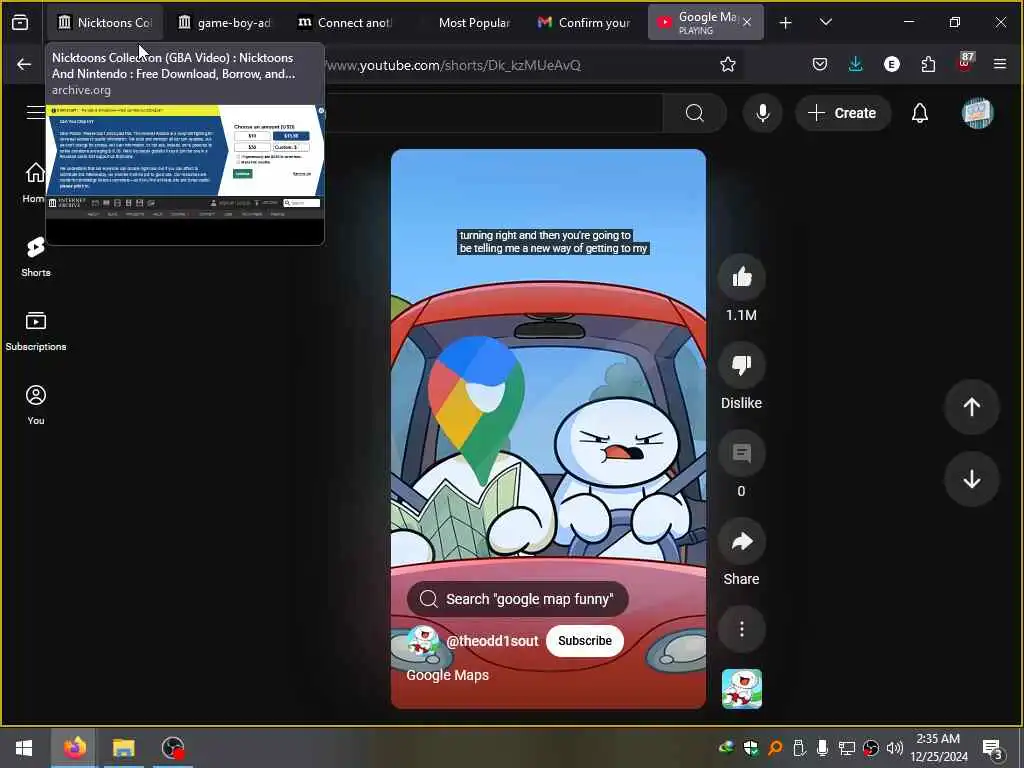Click the "Google Maps" video title
This screenshot has height=768, width=1024.
(x=447, y=675)
